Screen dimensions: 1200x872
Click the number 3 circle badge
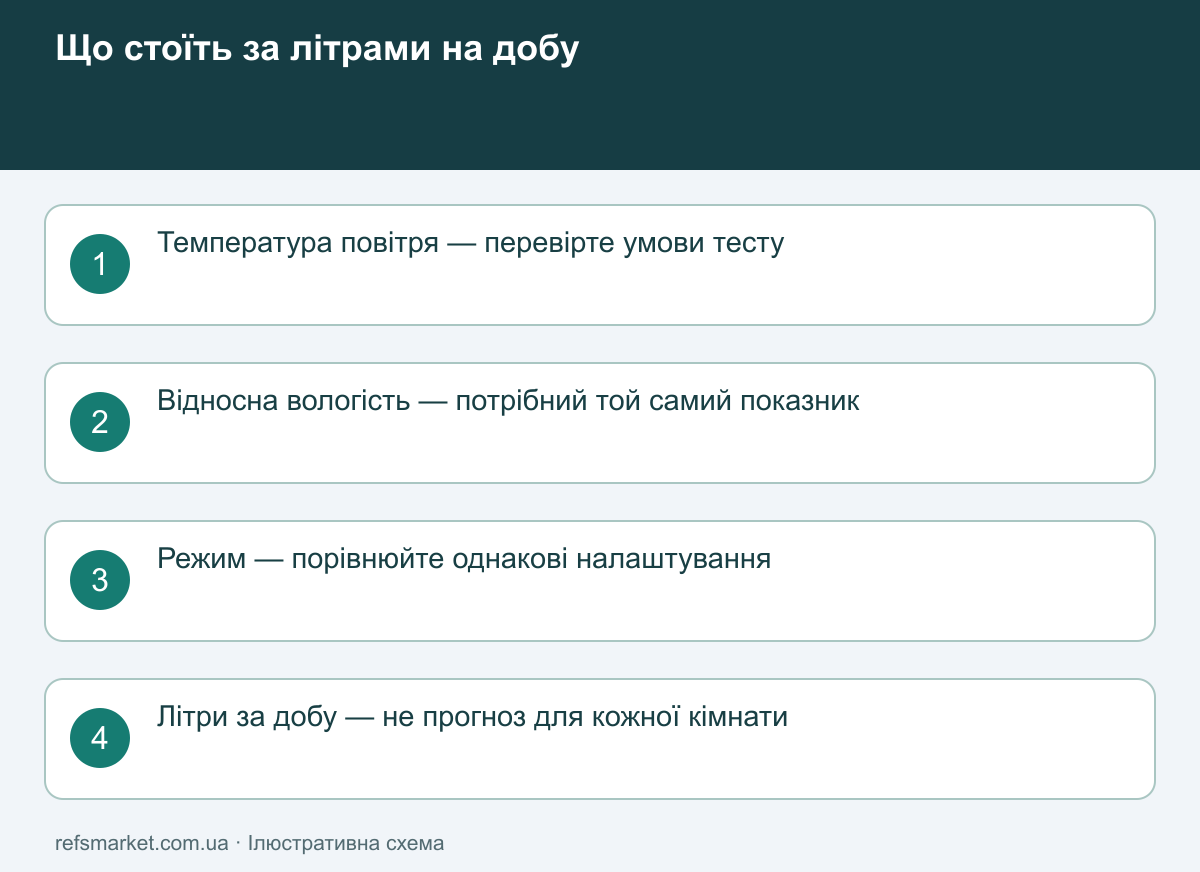100,580
